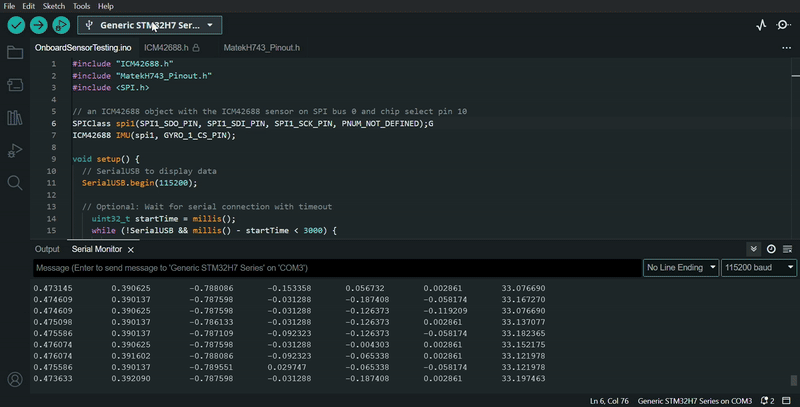800x407 pixels.
Task: Click 'Ln 6, Col 76' in the status bar
Action: tap(609, 401)
